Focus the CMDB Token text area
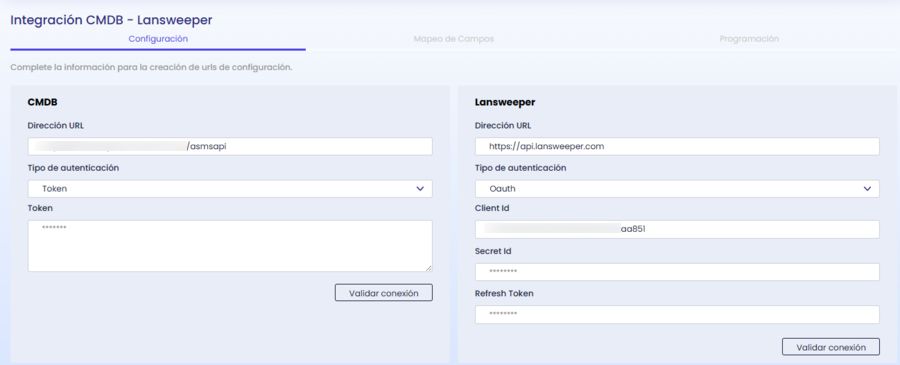The image size is (900, 365). [230, 246]
